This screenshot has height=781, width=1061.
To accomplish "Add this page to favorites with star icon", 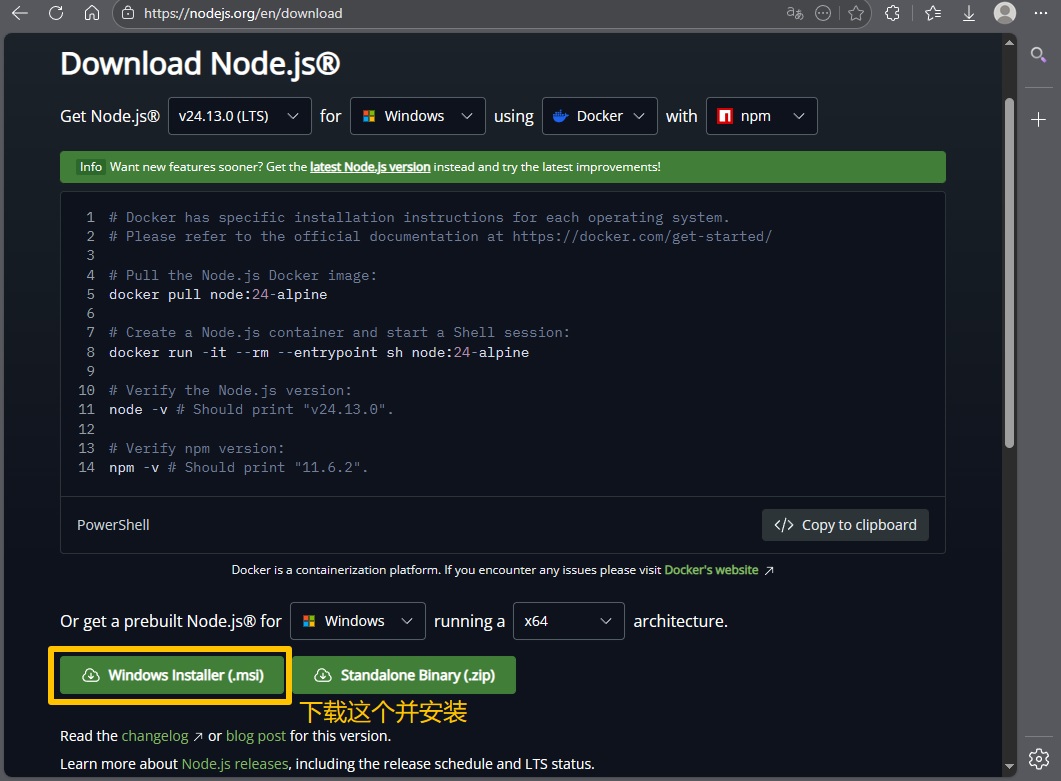I will click(856, 13).
